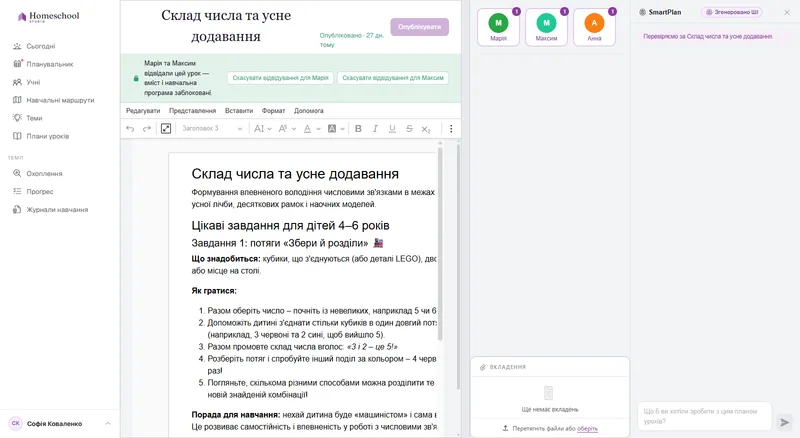Redo the last edit in editor toolbar
This screenshot has height=438, width=800.
click(x=147, y=129)
